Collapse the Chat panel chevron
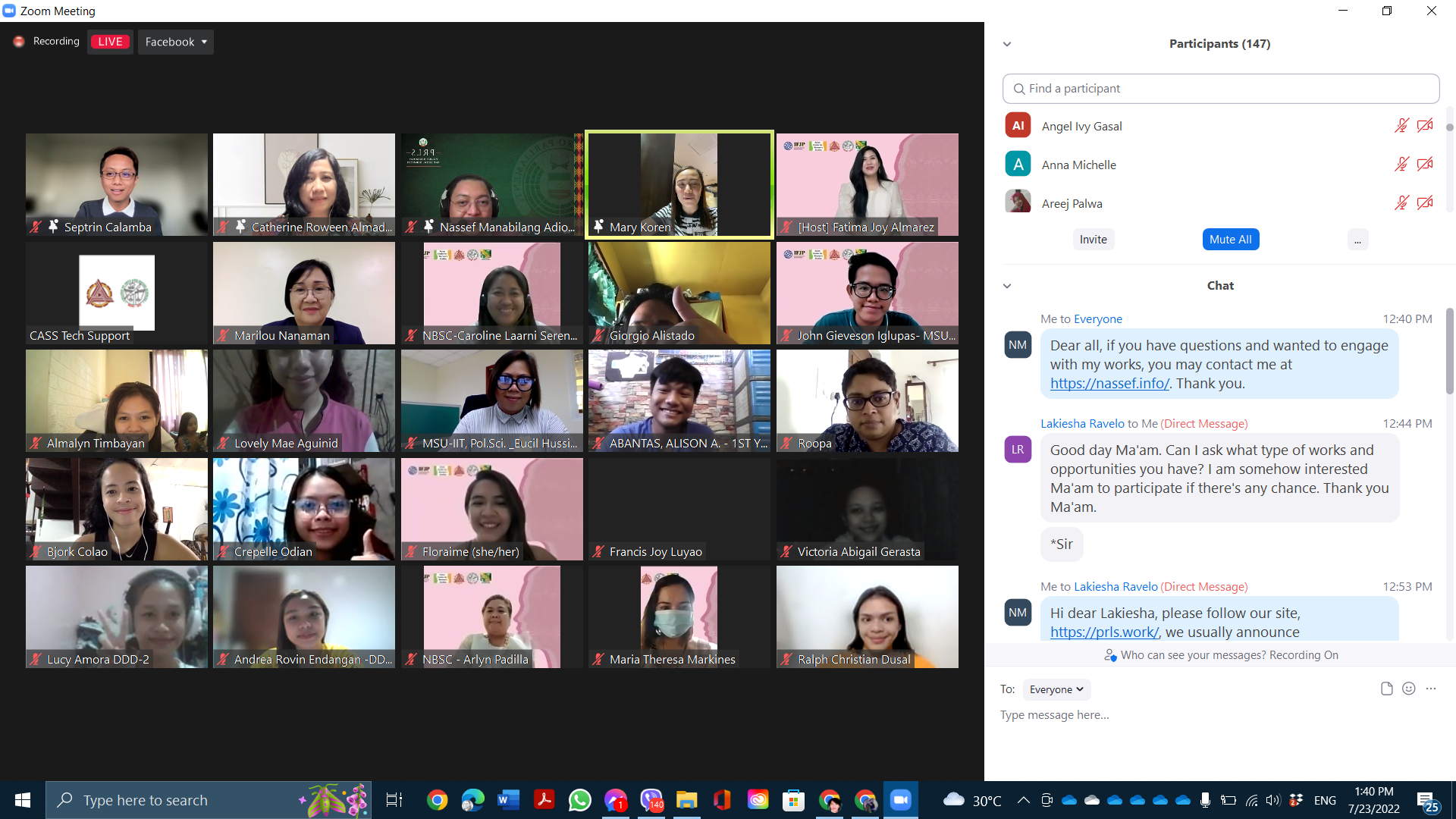Viewport: 1456px width, 819px height. pos(1007,286)
